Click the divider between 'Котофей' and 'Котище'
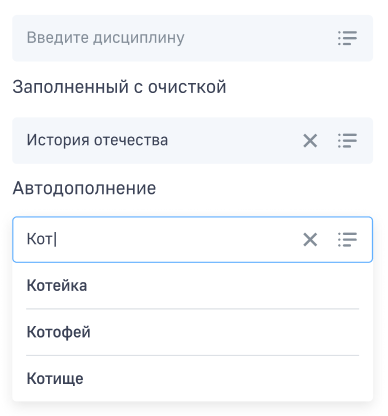Screen dimensions: 388x416 (x=192, y=356)
